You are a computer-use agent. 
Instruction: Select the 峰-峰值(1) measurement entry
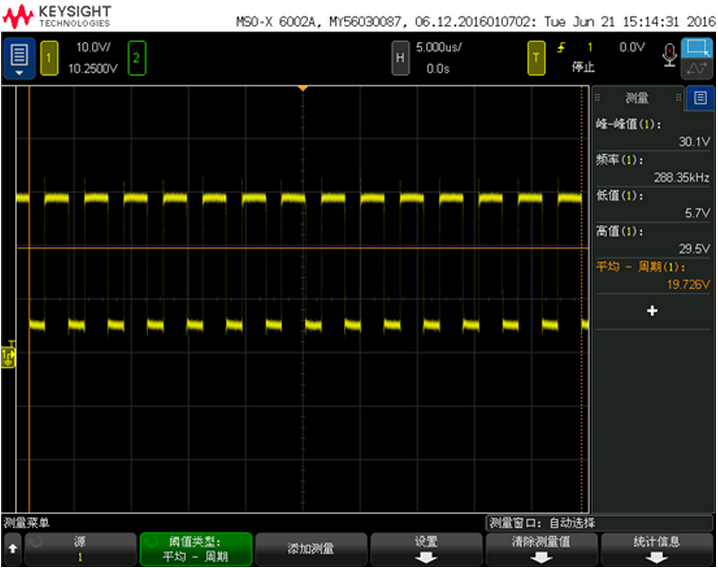653,133
